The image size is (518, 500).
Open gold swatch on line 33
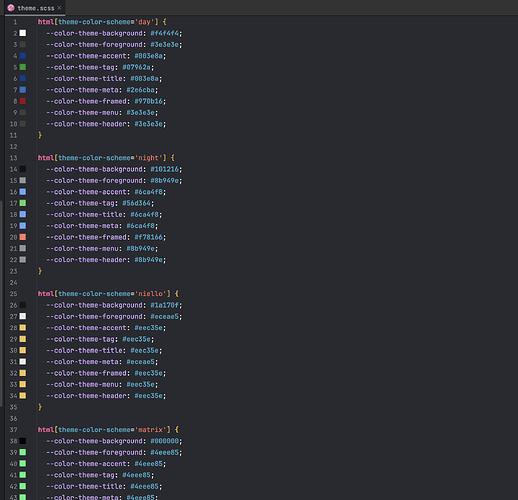click(23, 384)
